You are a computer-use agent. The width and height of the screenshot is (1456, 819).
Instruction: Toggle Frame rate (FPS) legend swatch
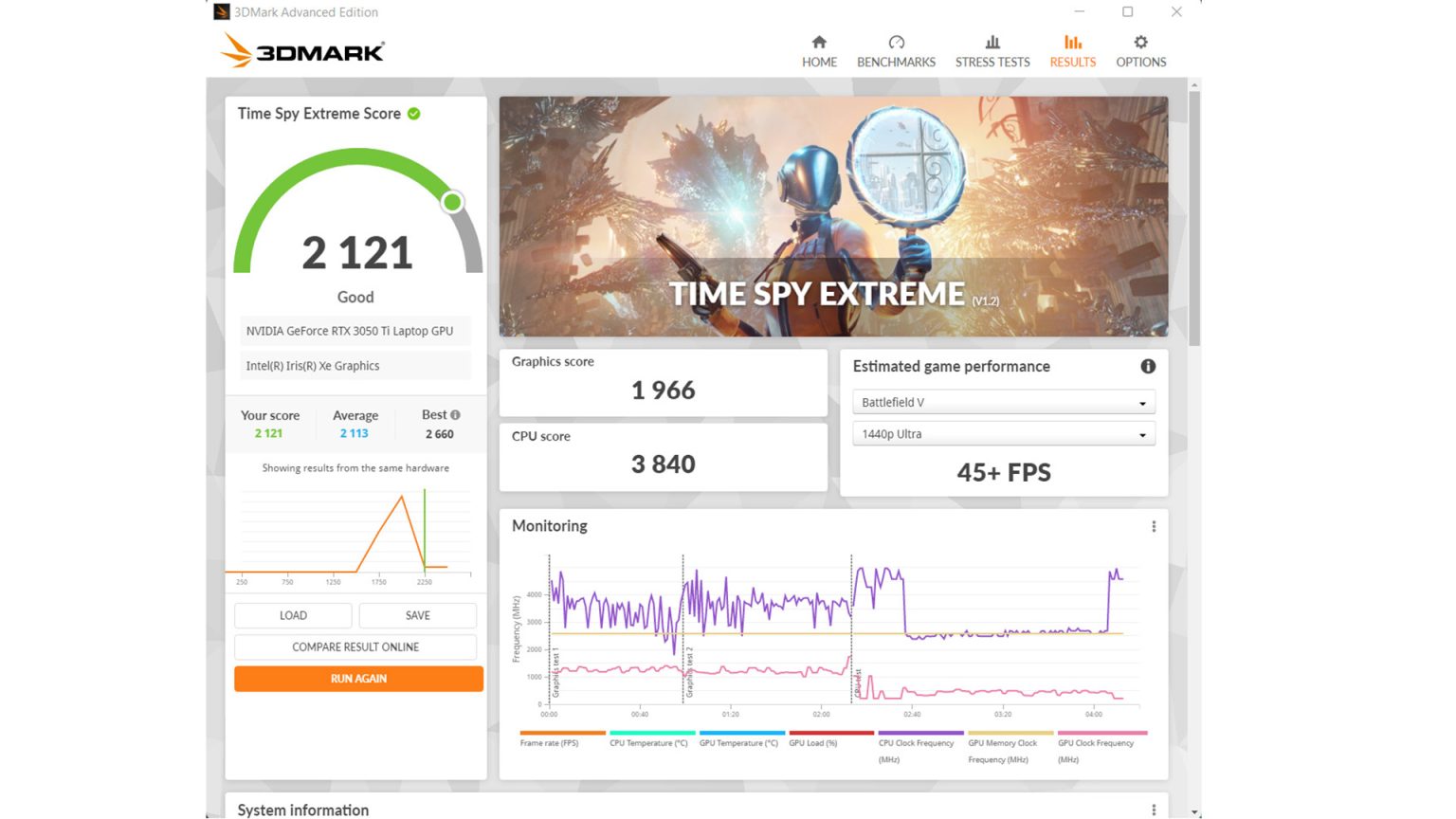pyautogui.click(x=562, y=733)
